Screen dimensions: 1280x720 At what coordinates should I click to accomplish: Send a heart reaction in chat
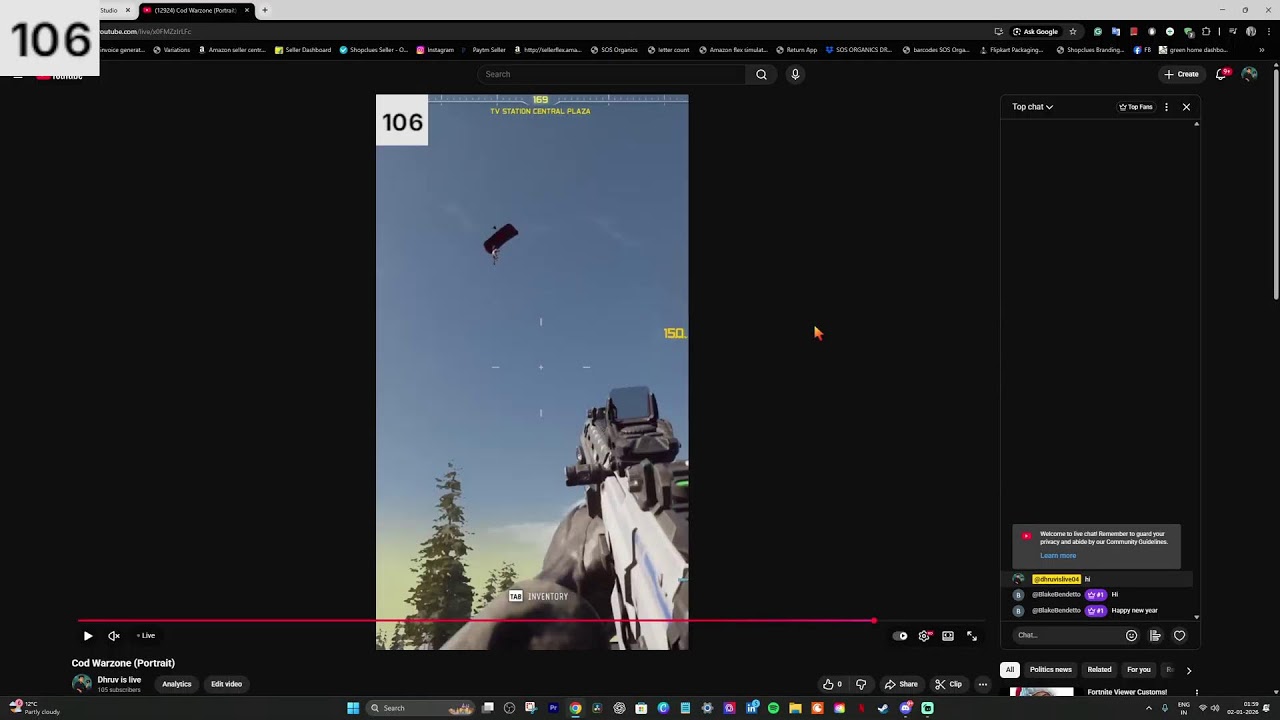[1180, 635]
